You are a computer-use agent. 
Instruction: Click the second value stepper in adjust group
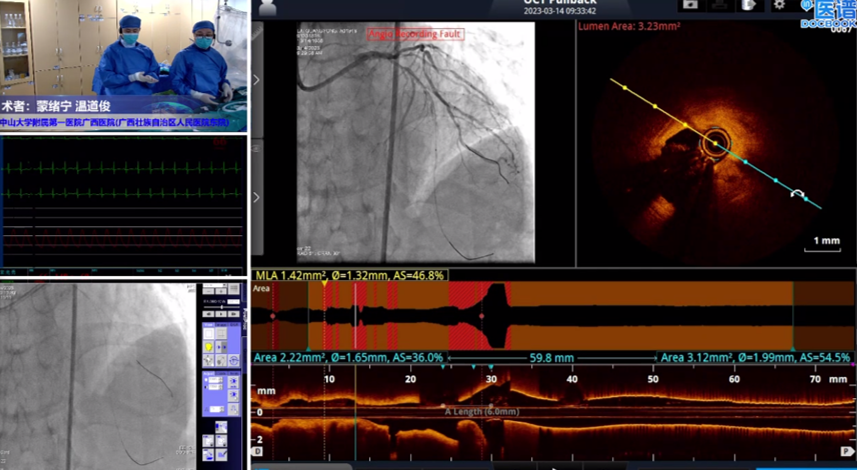[215, 387]
